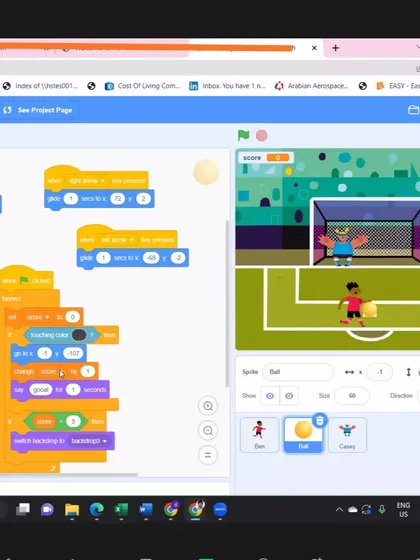420x560 pixels.
Task: Edit the sprite x position field
Action: pos(380,372)
